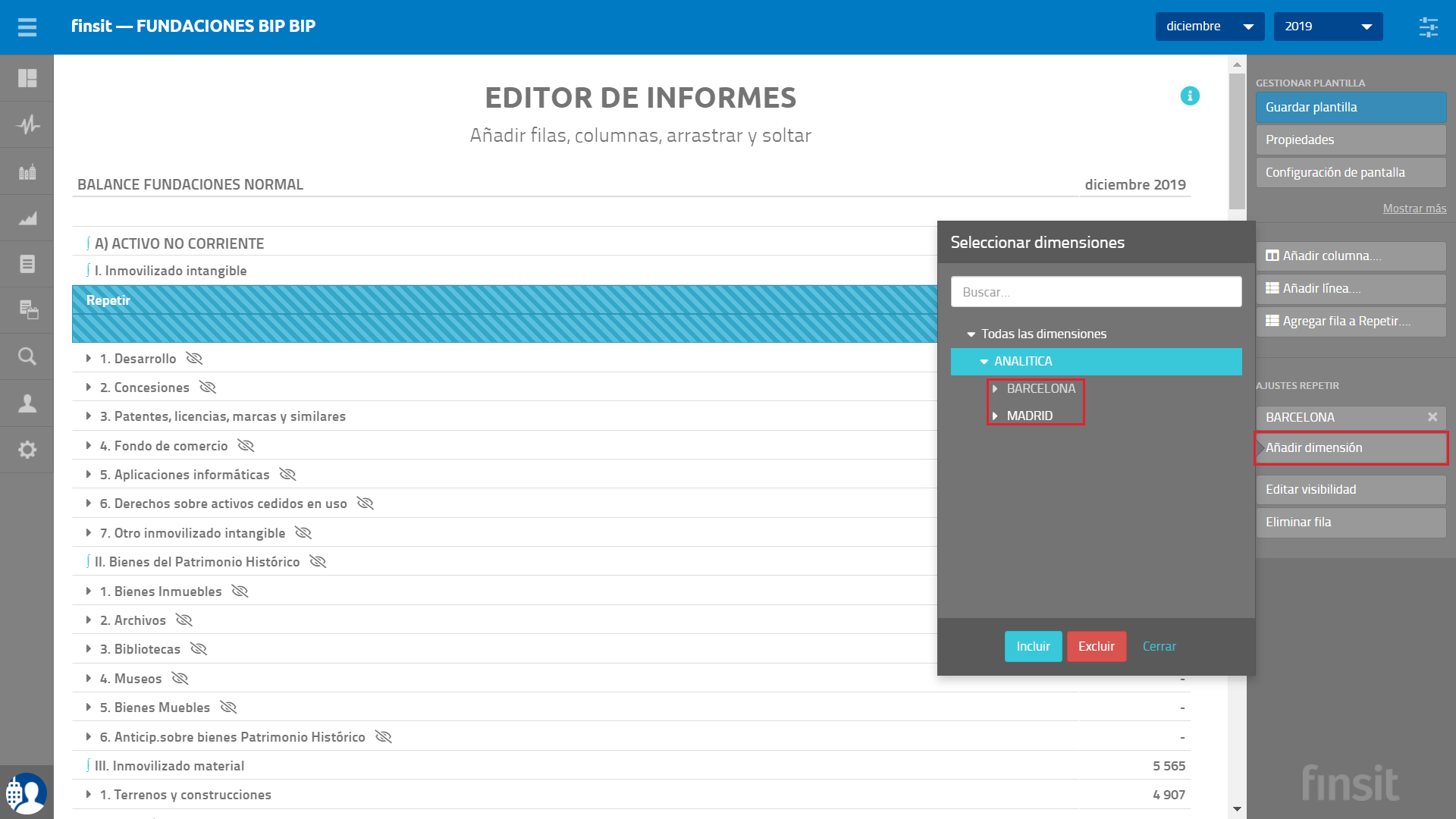
Task: Remove BARCELONA dimension with X icon
Action: [1432, 417]
